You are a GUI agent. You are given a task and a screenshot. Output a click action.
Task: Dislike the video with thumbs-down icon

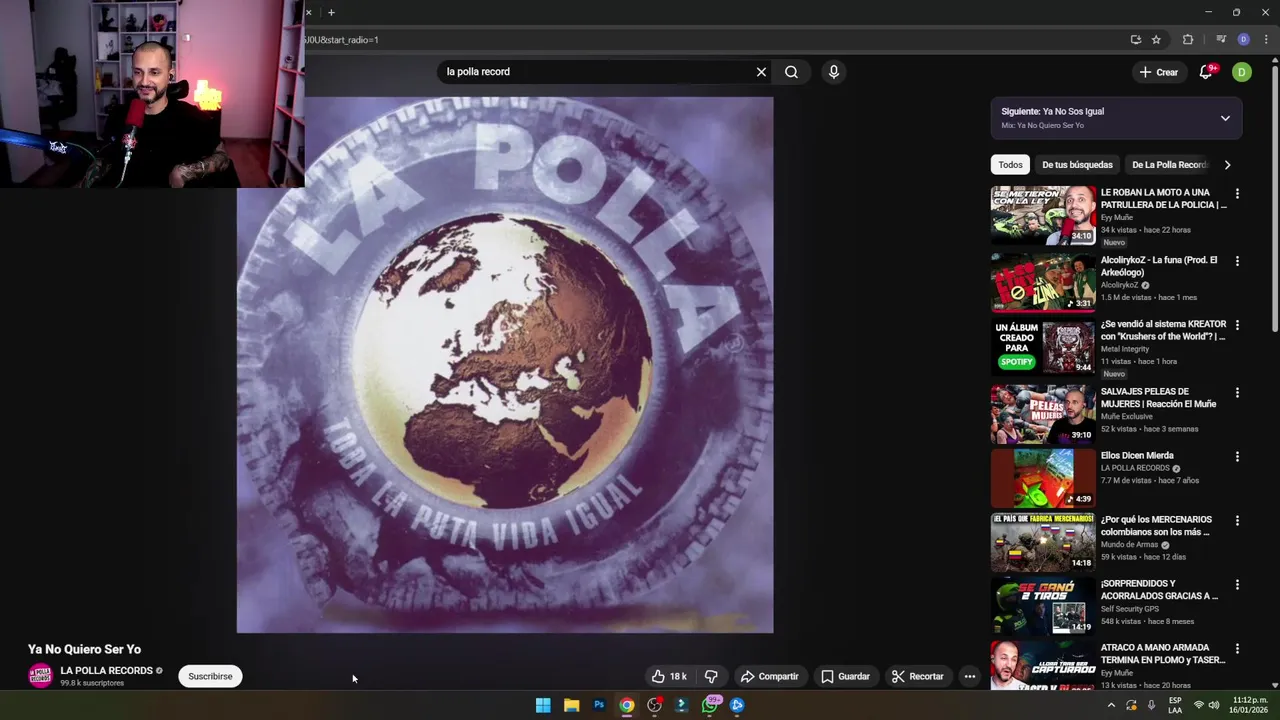711,676
